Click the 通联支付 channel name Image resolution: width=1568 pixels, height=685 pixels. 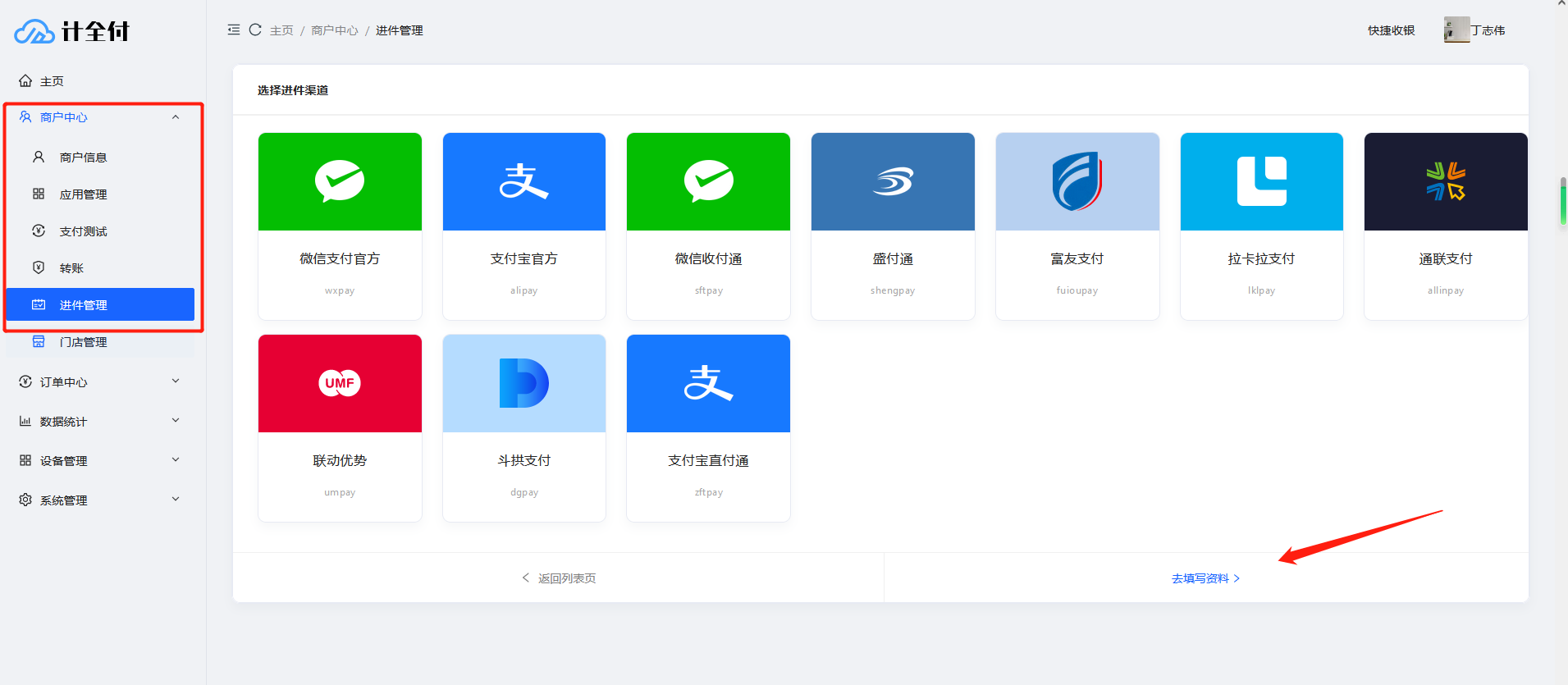coord(1446,258)
